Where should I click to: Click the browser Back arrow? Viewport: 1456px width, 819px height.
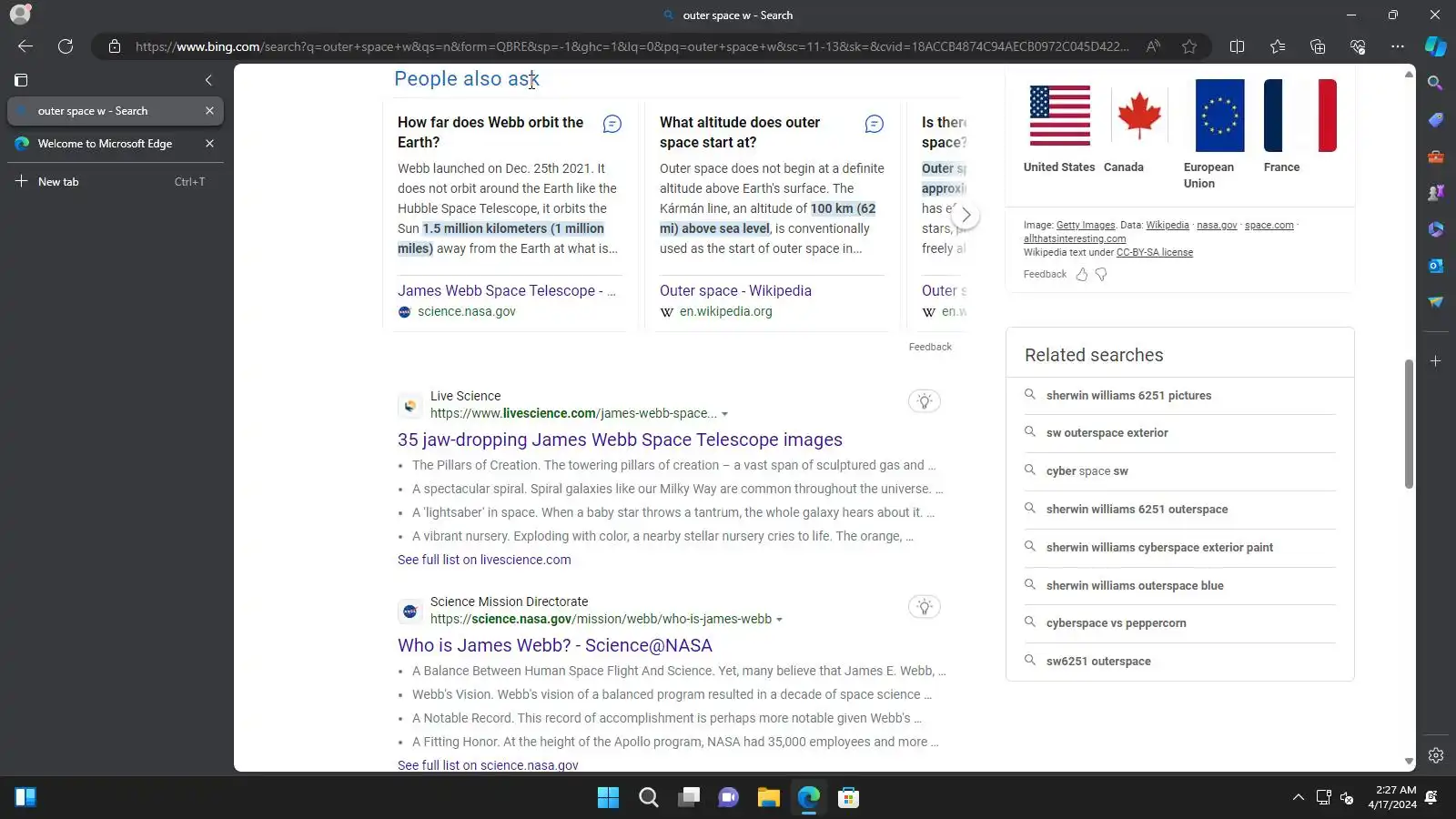click(25, 46)
